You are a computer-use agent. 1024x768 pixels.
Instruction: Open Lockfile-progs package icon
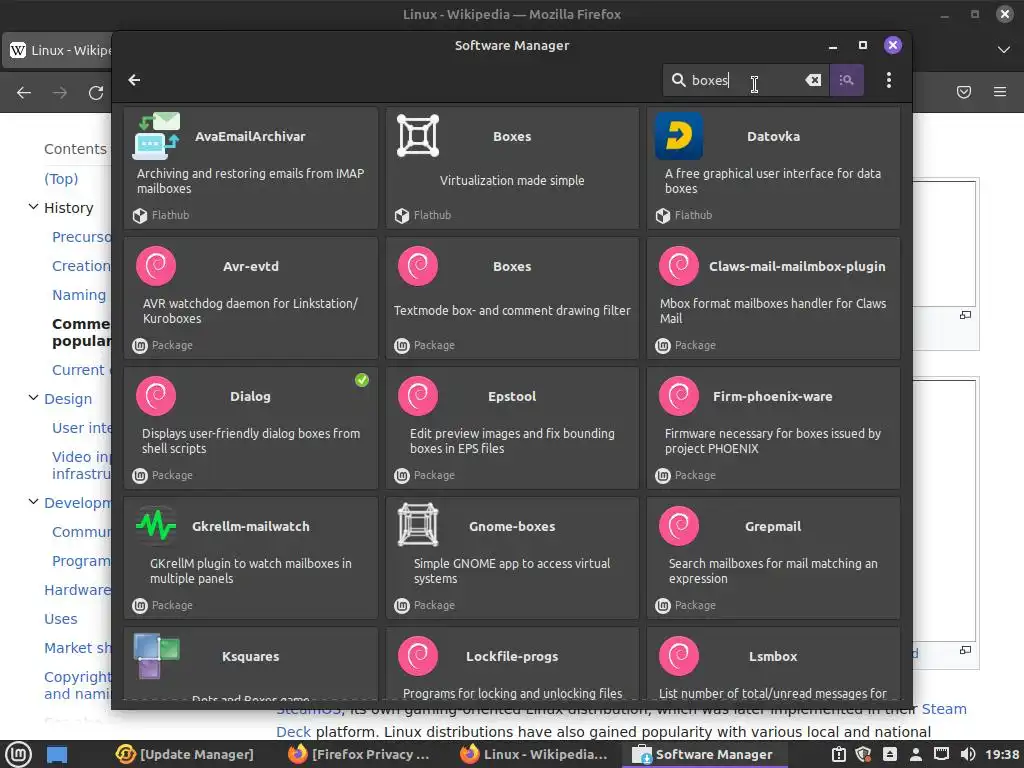click(418, 656)
